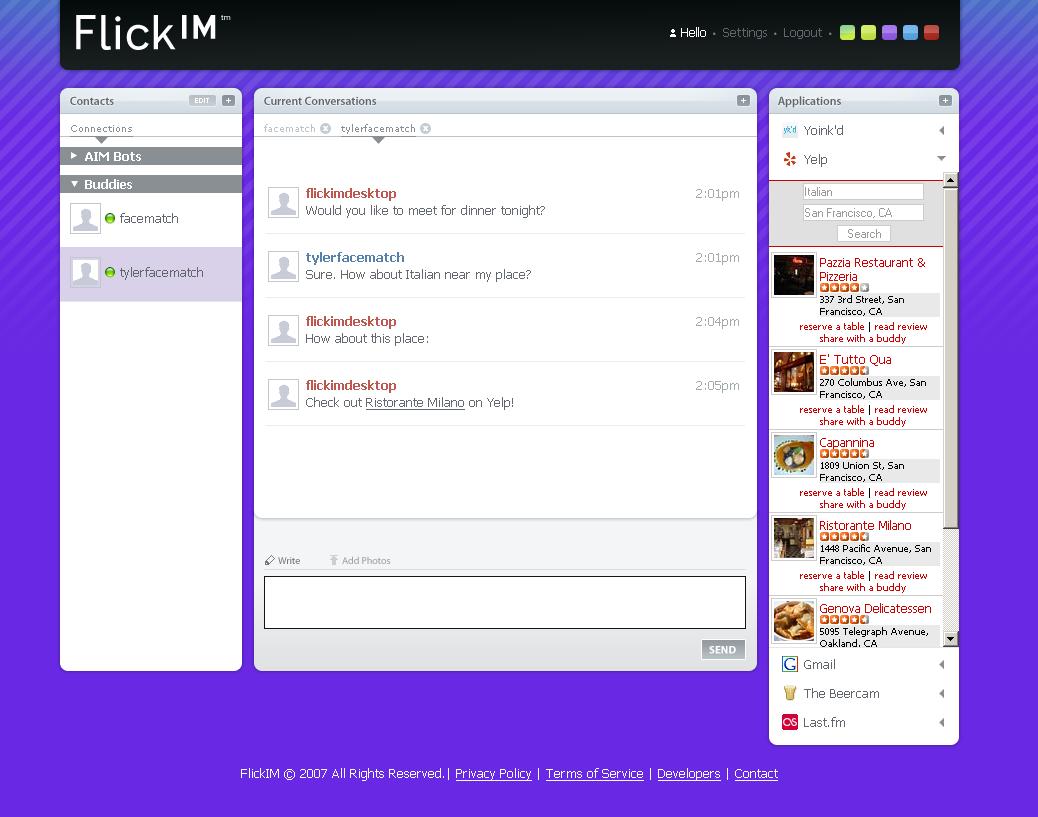Click the SEND button

click(723, 649)
